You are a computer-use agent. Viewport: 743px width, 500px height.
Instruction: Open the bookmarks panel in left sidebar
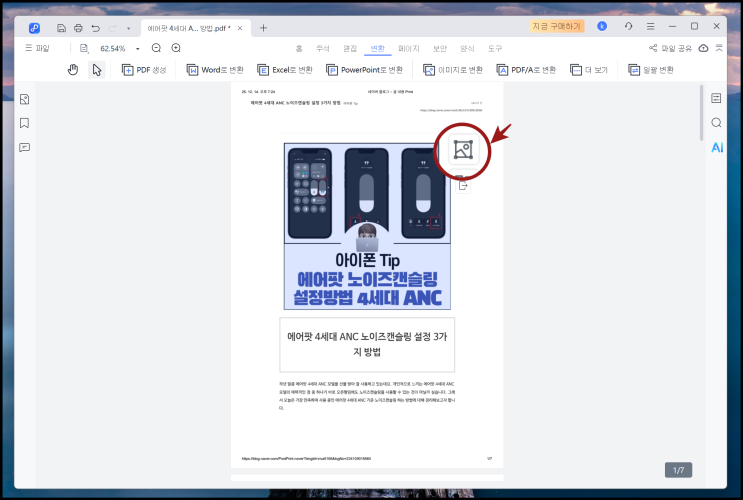point(25,123)
